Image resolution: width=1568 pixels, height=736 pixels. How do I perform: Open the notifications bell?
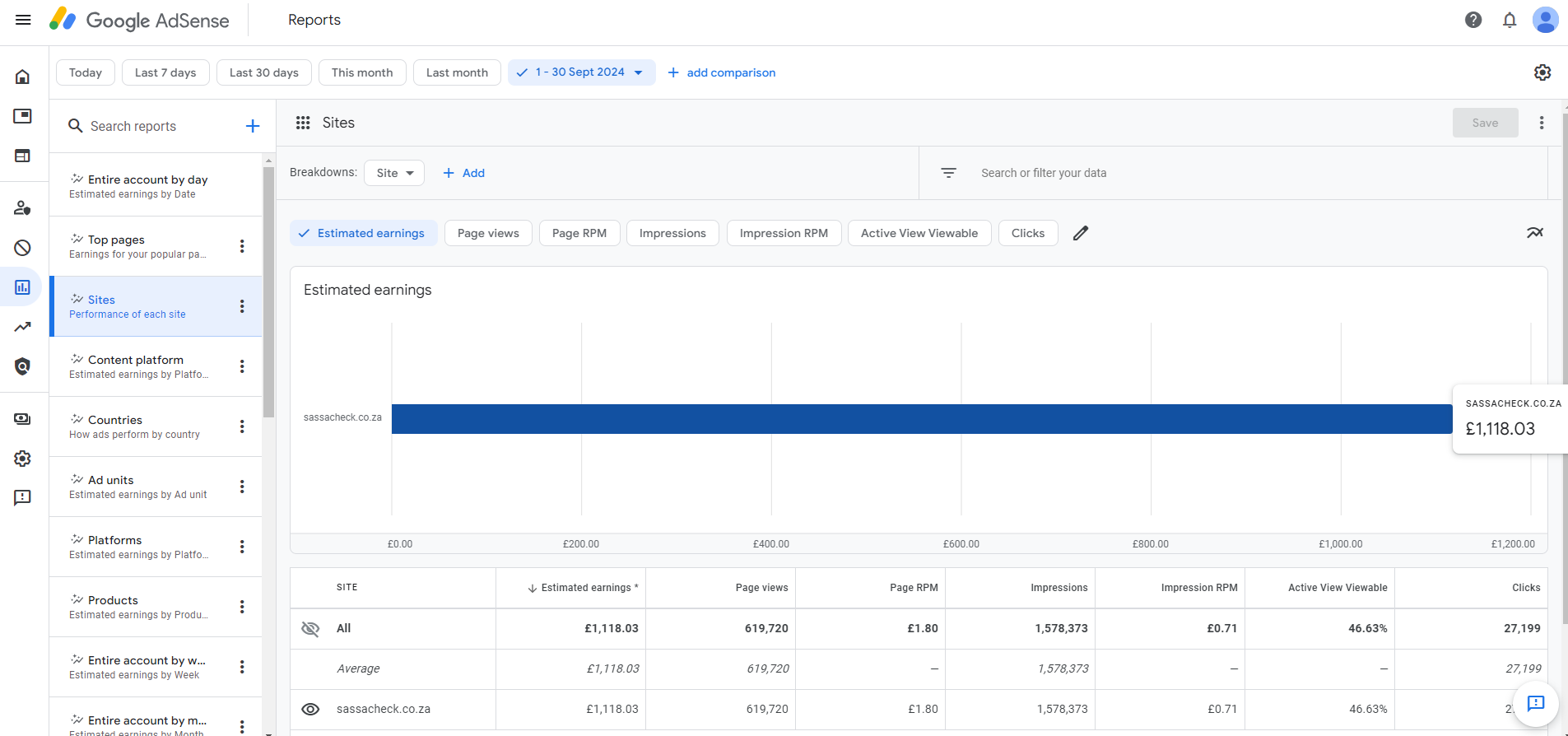coord(1510,20)
